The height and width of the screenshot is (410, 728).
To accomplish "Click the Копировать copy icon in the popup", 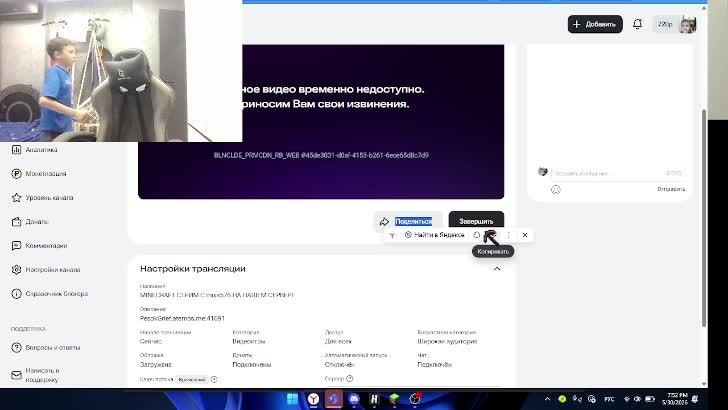I will click(491, 235).
